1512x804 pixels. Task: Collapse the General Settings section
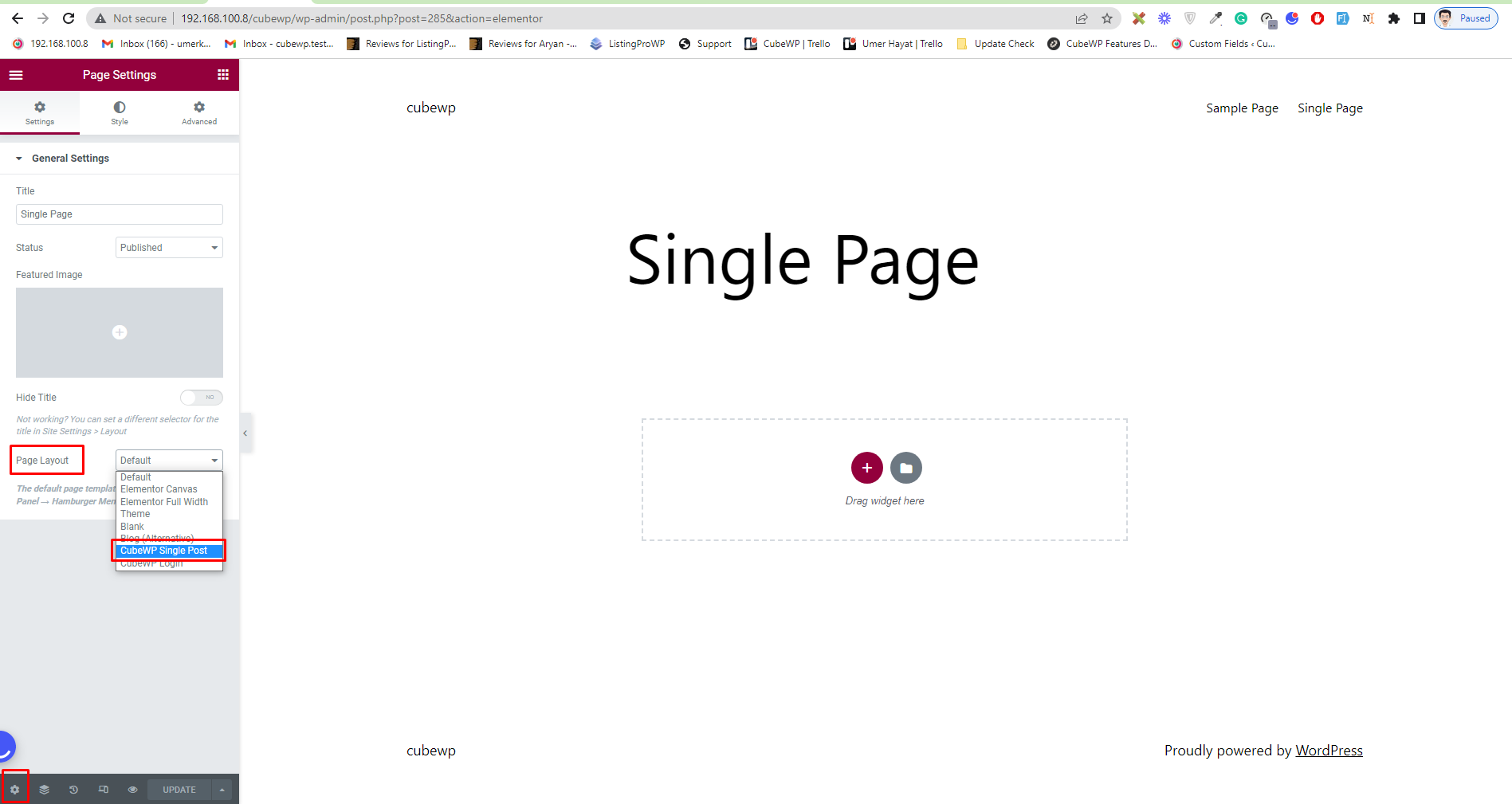click(120, 159)
